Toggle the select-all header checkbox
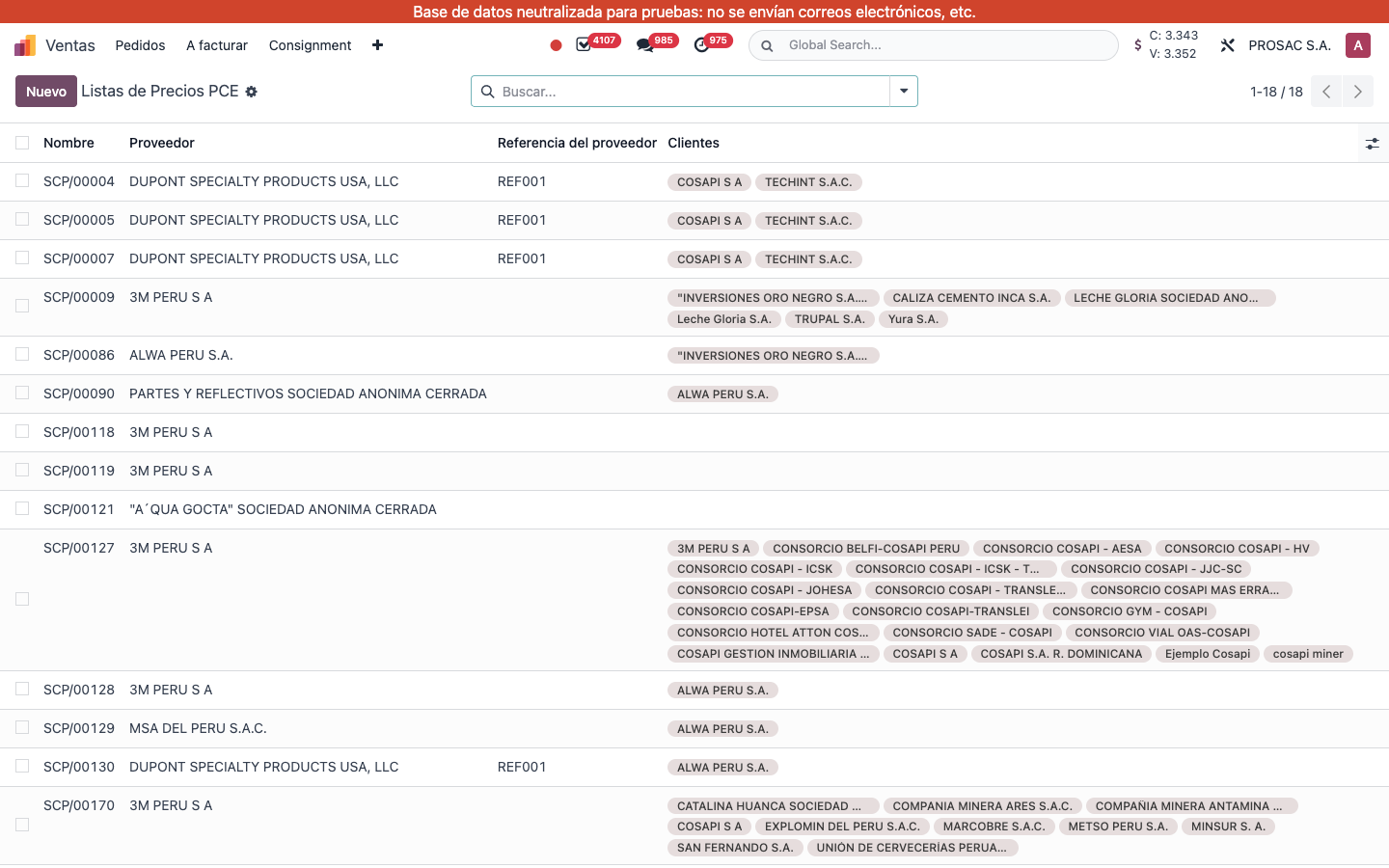The width and height of the screenshot is (1389, 868). (x=22, y=143)
